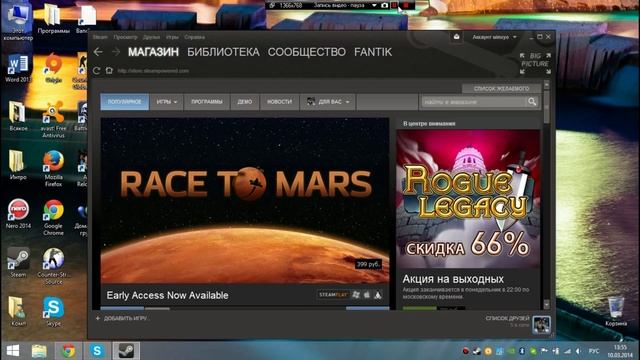640x360 pixels.
Task: Stop recording in recorder bar
Action: click(x=406, y=5)
